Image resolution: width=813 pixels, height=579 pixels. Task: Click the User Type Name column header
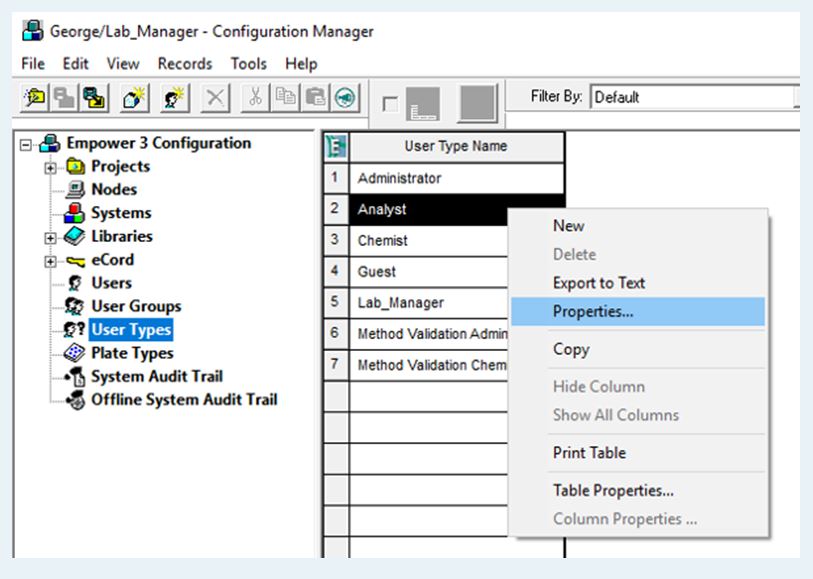coord(456,147)
